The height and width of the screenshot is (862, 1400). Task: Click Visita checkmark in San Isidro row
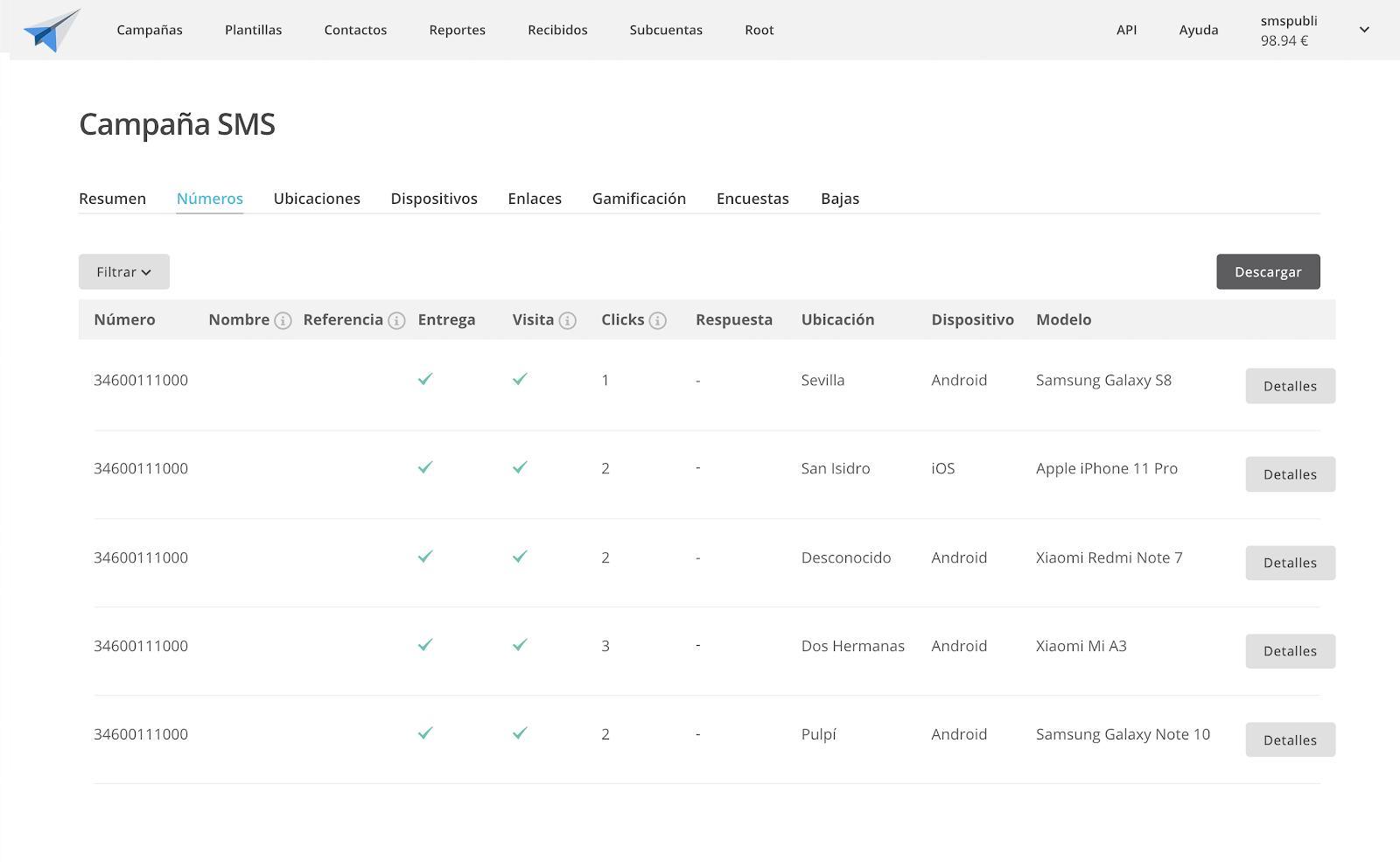(520, 467)
